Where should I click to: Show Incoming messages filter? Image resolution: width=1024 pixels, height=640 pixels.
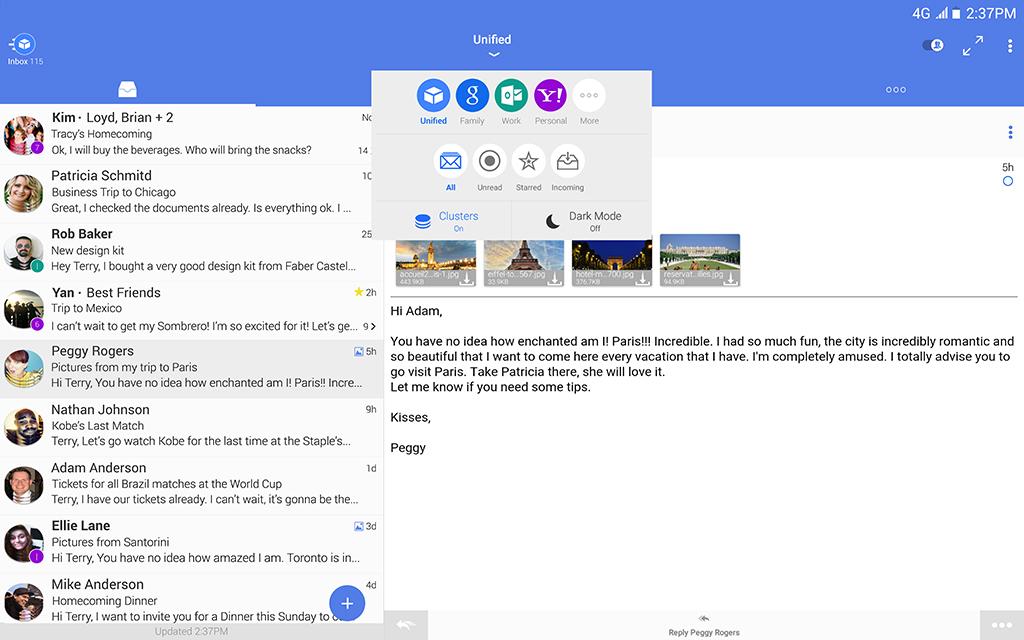point(567,162)
